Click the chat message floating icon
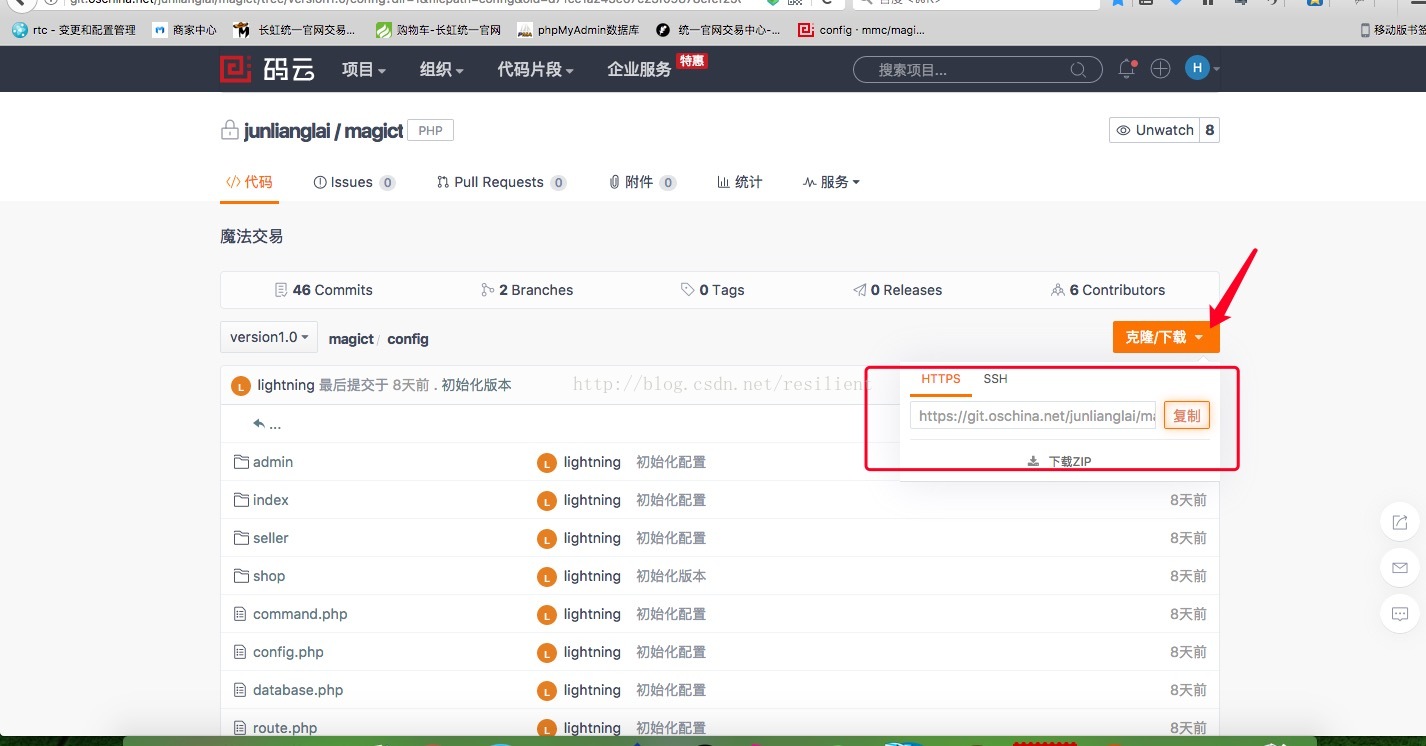Image resolution: width=1426 pixels, height=746 pixels. click(1400, 614)
